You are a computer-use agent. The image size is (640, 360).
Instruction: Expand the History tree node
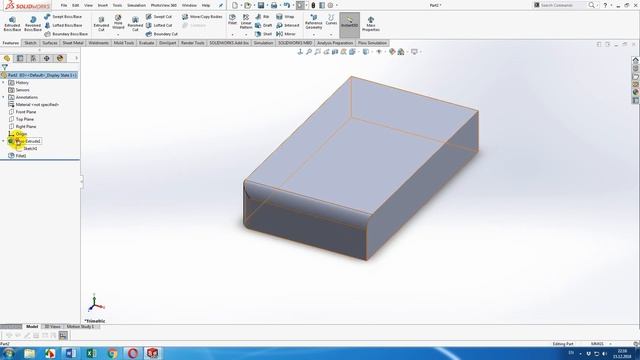(4, 82)
